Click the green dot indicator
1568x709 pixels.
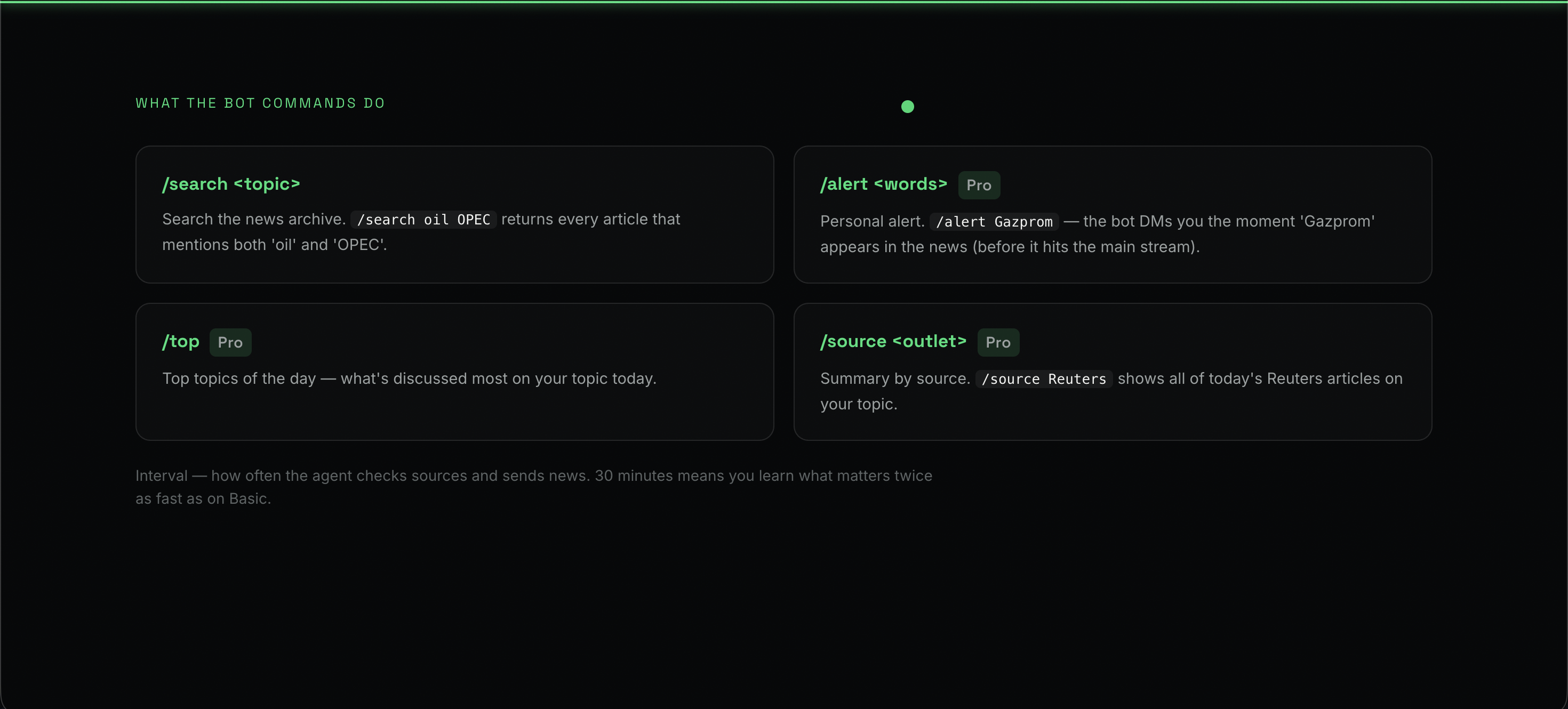(908, 107)
